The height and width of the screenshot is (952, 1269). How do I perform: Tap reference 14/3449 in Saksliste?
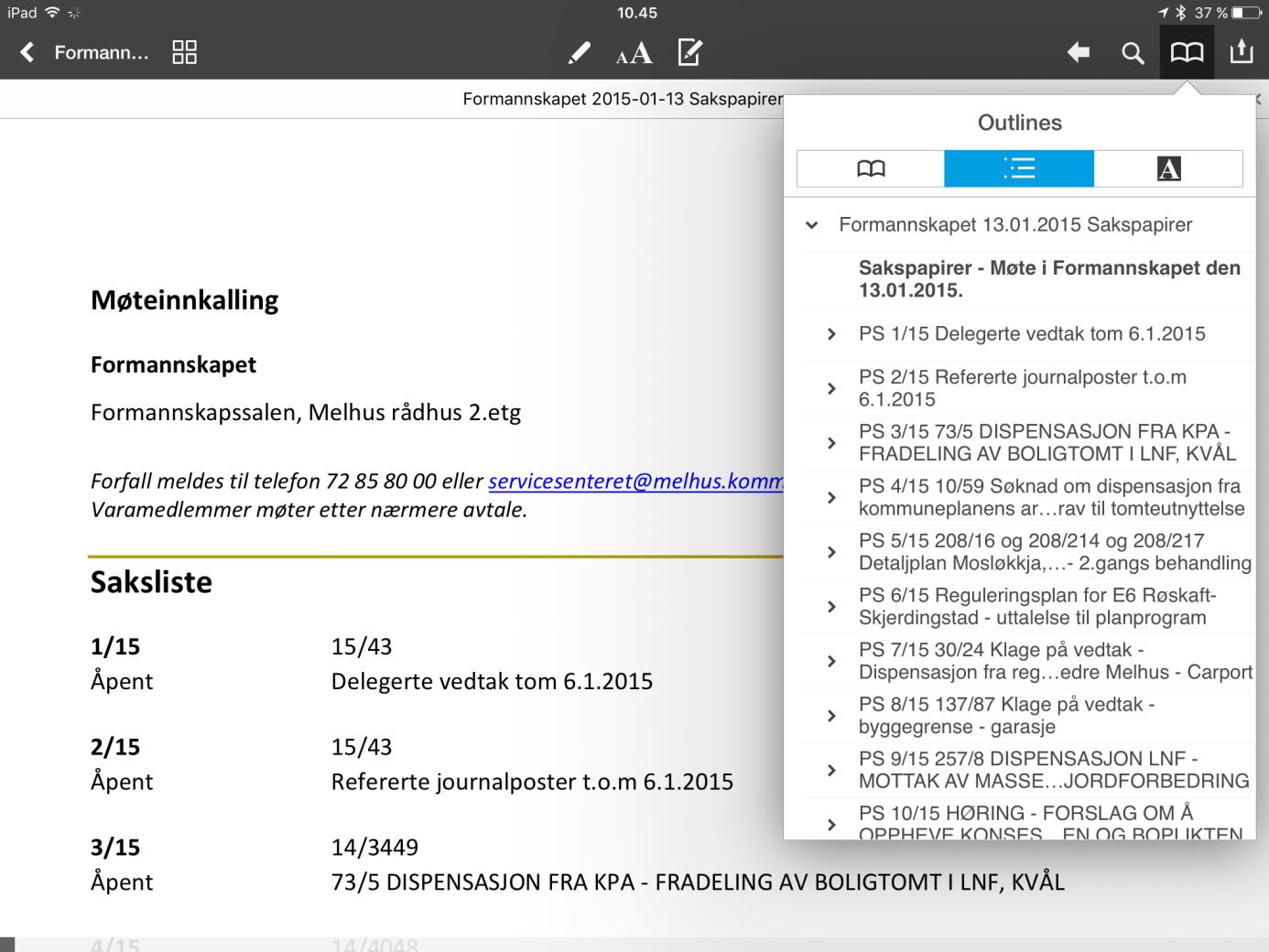(x=374, y=848)
